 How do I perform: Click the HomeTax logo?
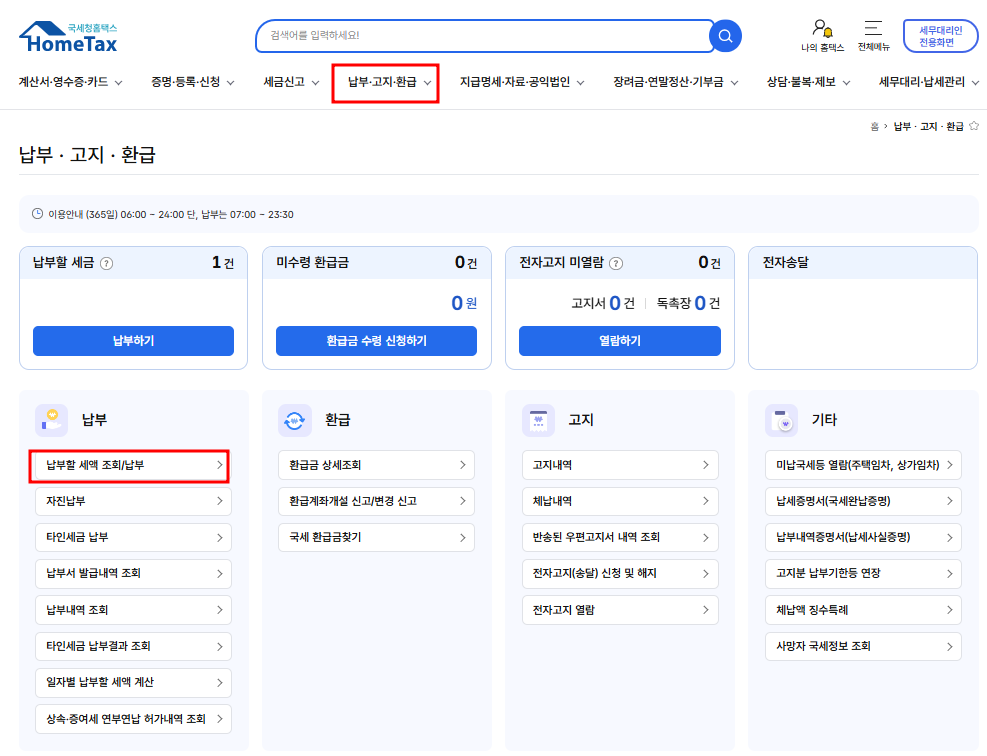[68, 38]
